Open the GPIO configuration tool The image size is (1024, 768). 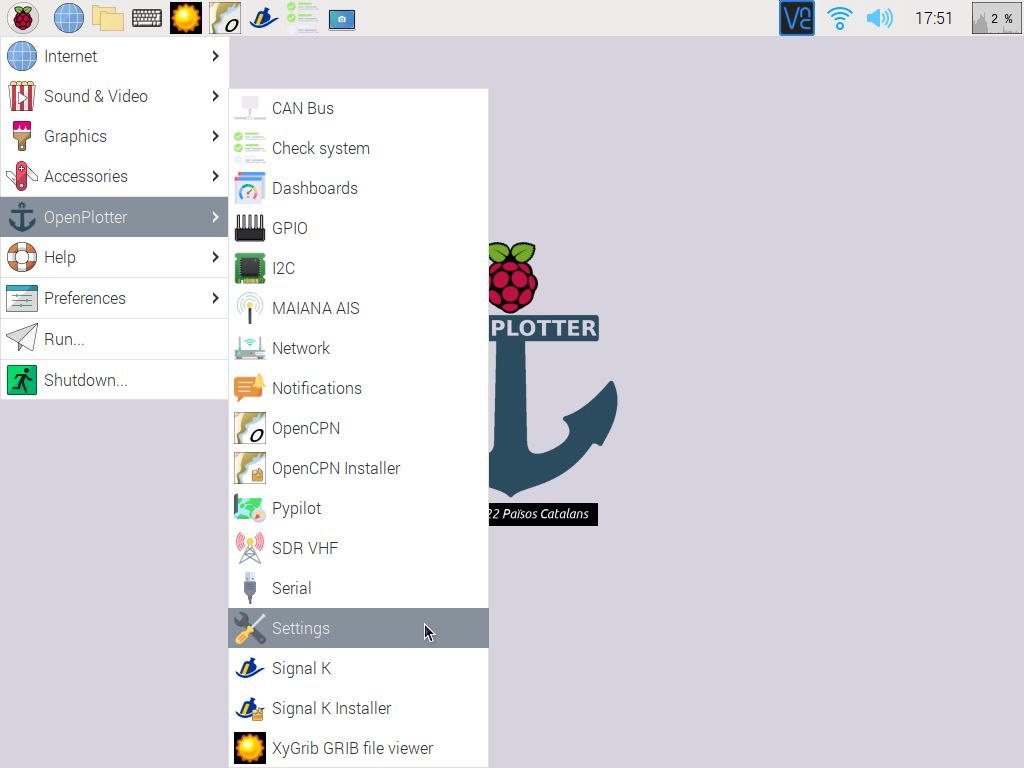[290, 228]
